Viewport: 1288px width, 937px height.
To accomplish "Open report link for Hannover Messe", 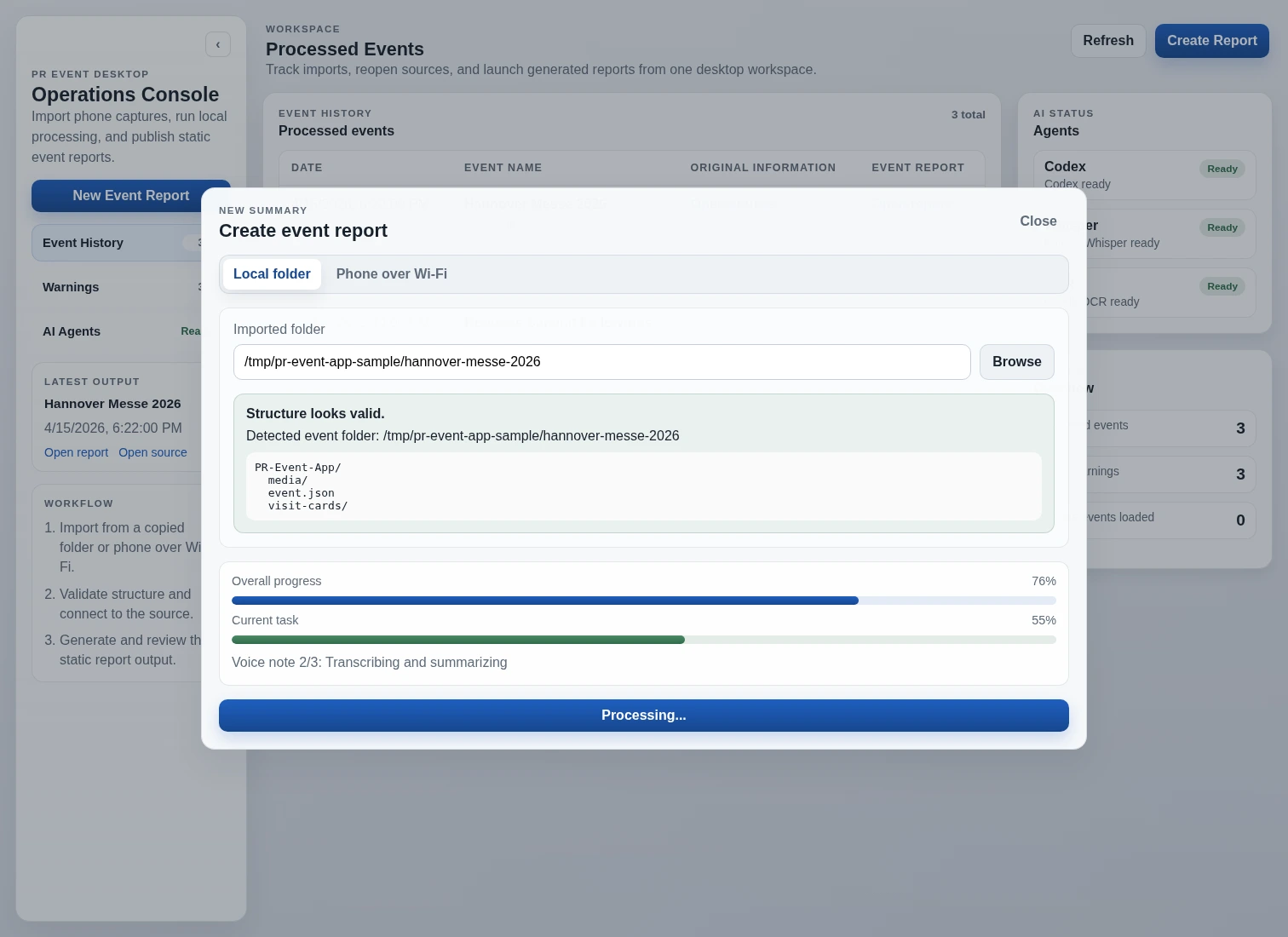I will click(x=76, y=452).
